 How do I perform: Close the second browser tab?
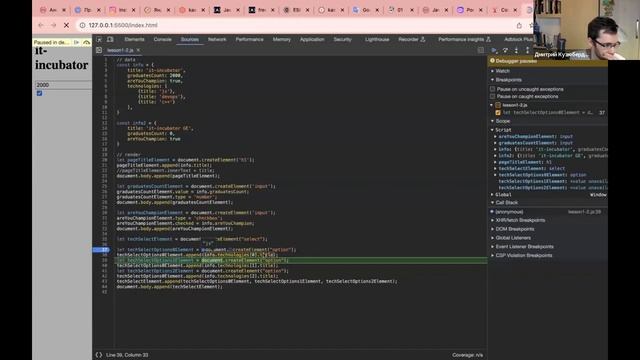99,10
